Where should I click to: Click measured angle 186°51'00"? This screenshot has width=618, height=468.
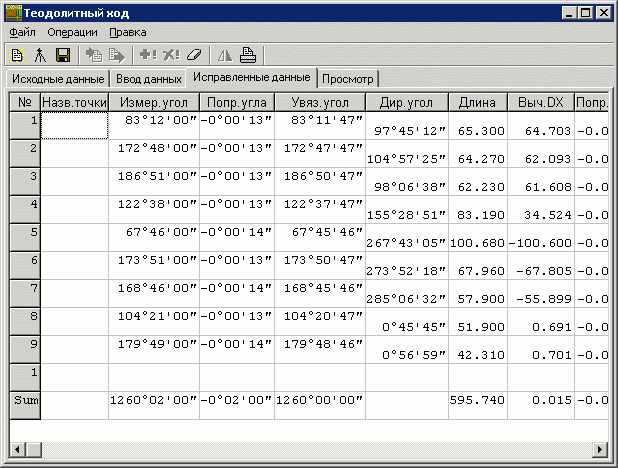157,176
